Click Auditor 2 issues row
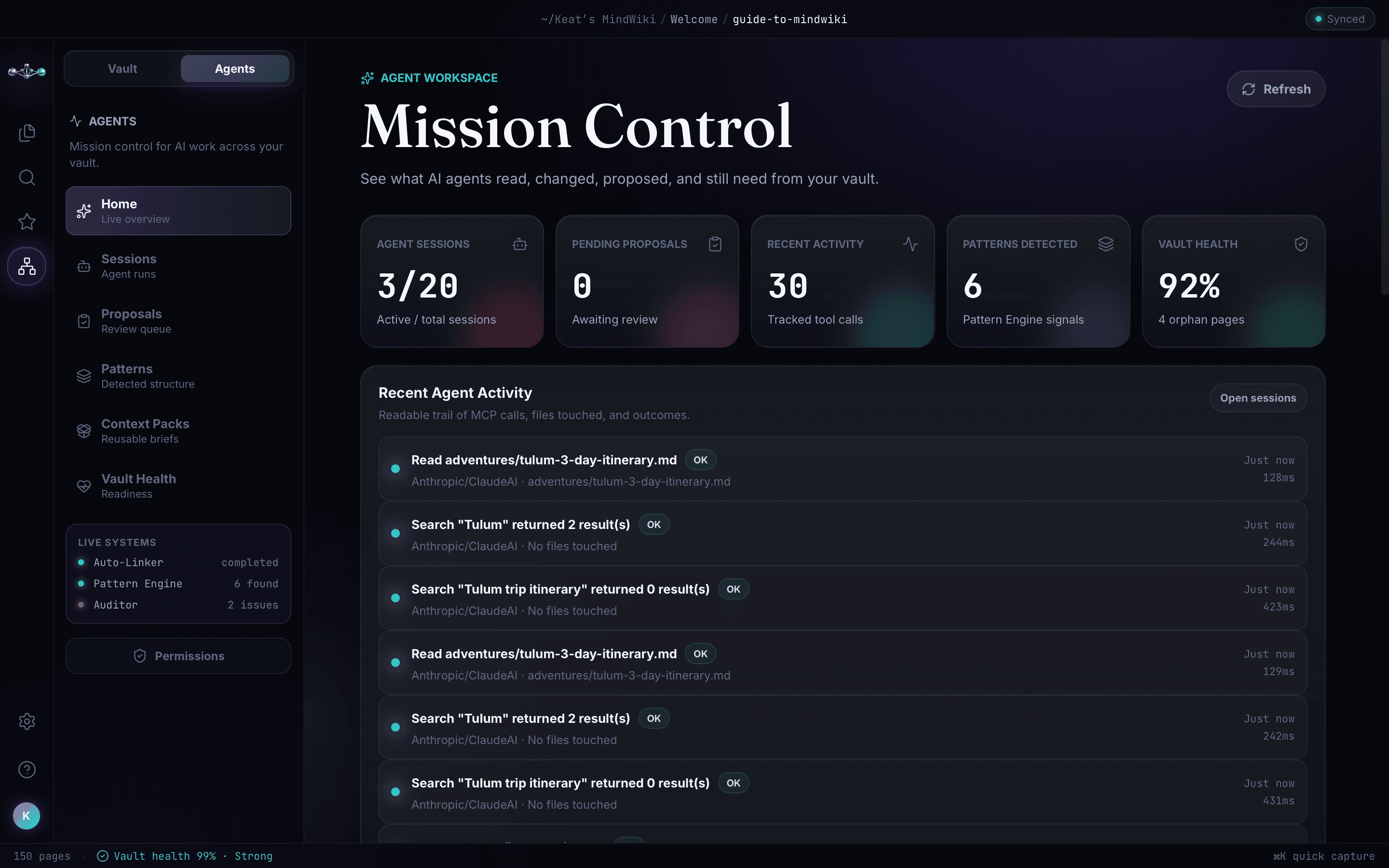The width and height of the screenshot is (1389, 868). (178, 605)
